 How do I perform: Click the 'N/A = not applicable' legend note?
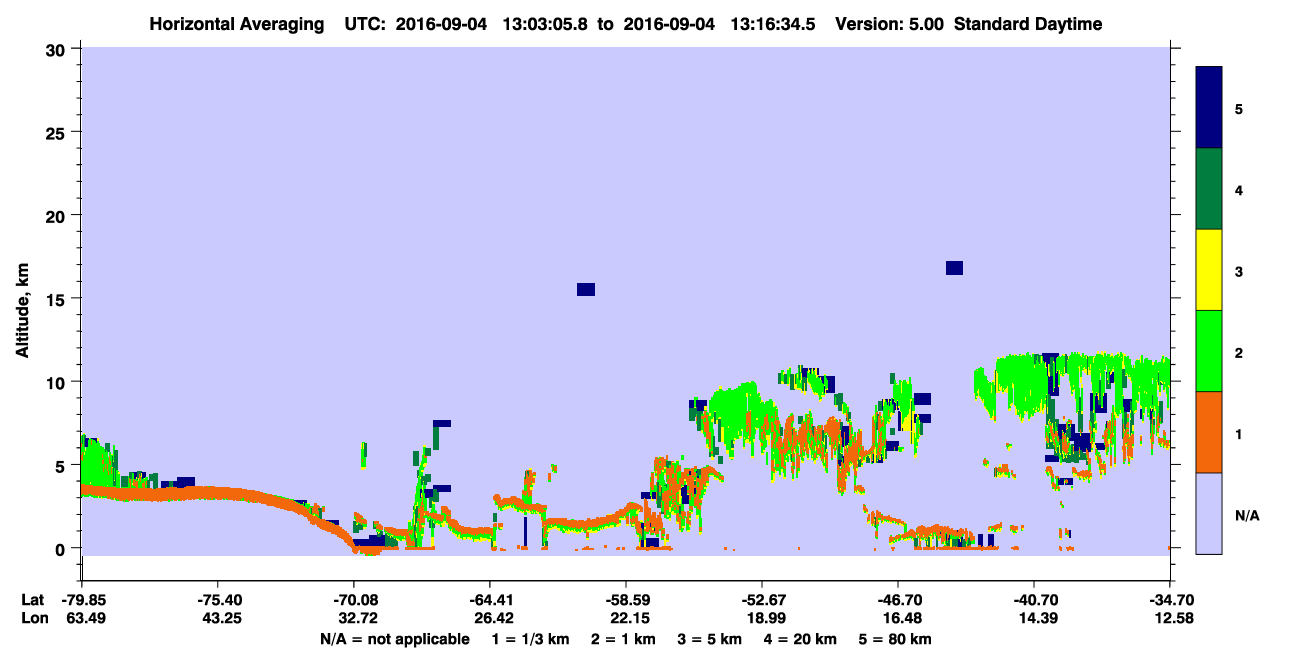point(394,639)
